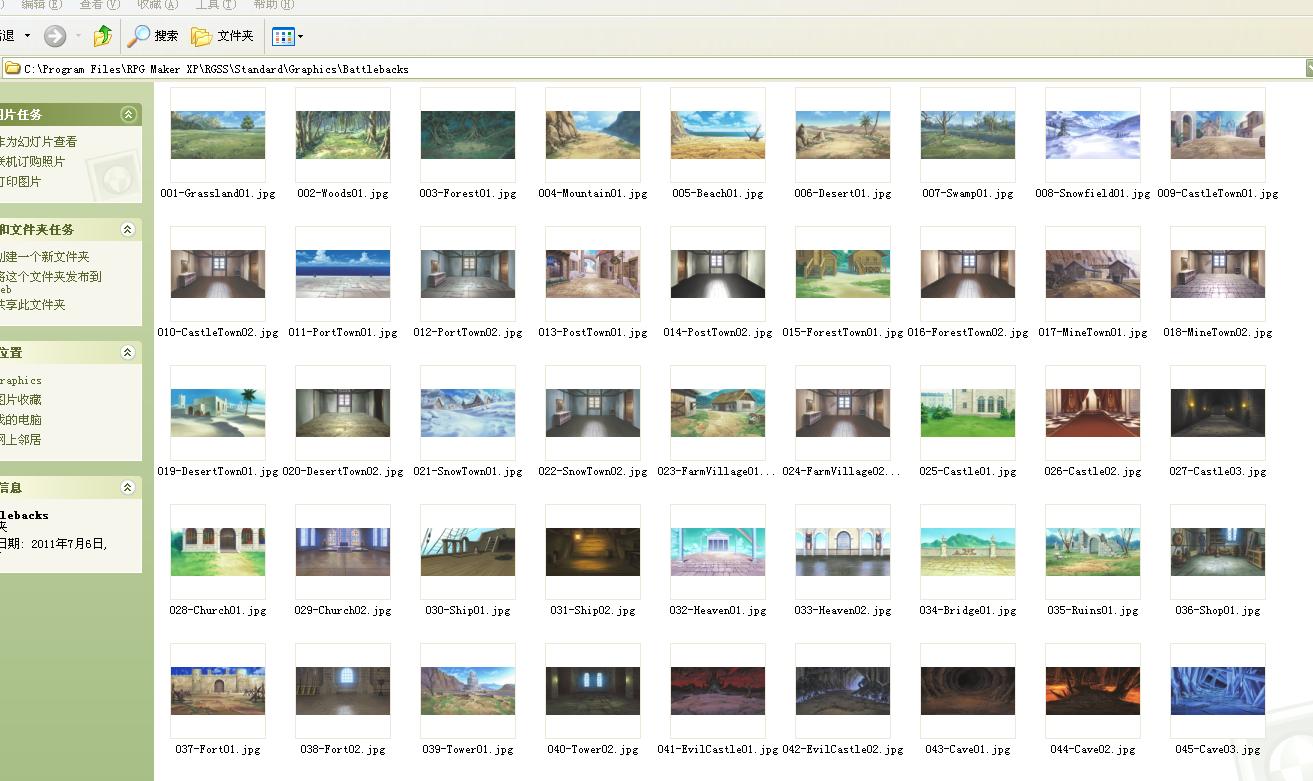Select the 026-Castle02.jpg thumbnail
The width and height of the screenshot is (1313, 781).
(1093, 413)
